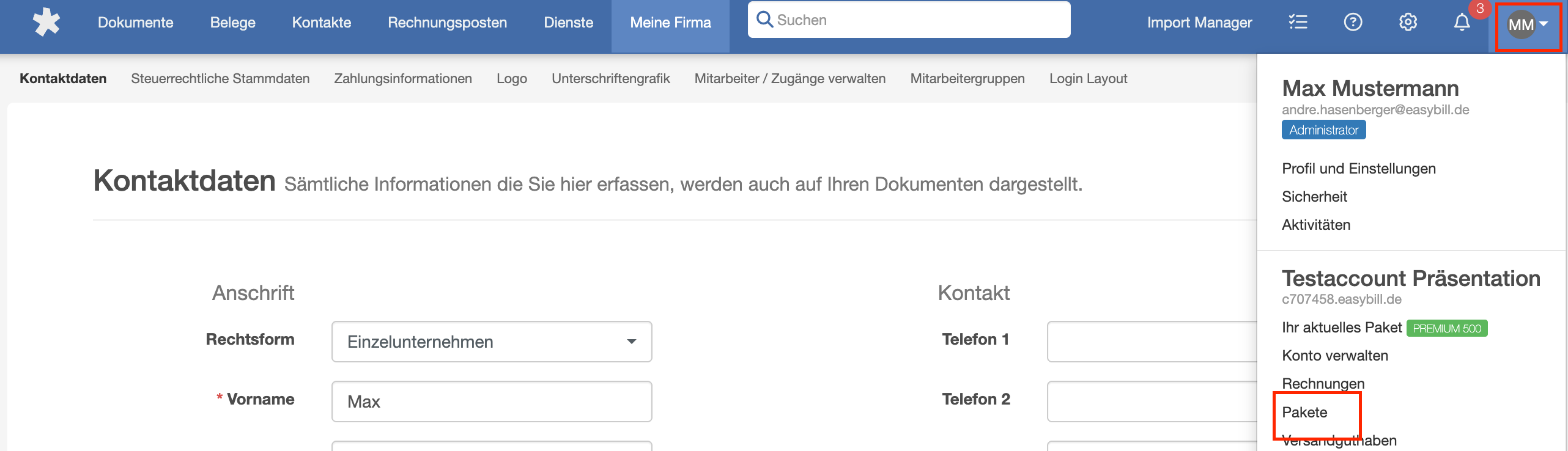Viewport: 1568px width, 451px height.
Task: Click the easybill star logo
Action: (x=46, y=22)
